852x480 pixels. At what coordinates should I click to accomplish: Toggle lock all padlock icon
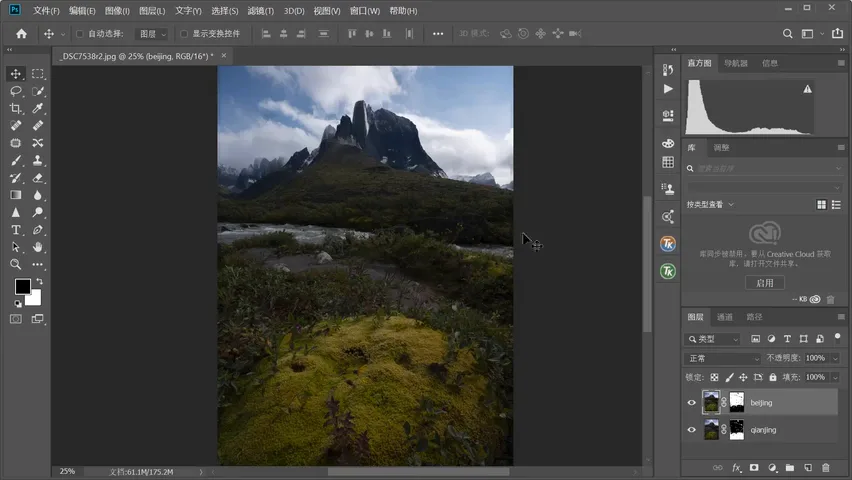(773, 377)
